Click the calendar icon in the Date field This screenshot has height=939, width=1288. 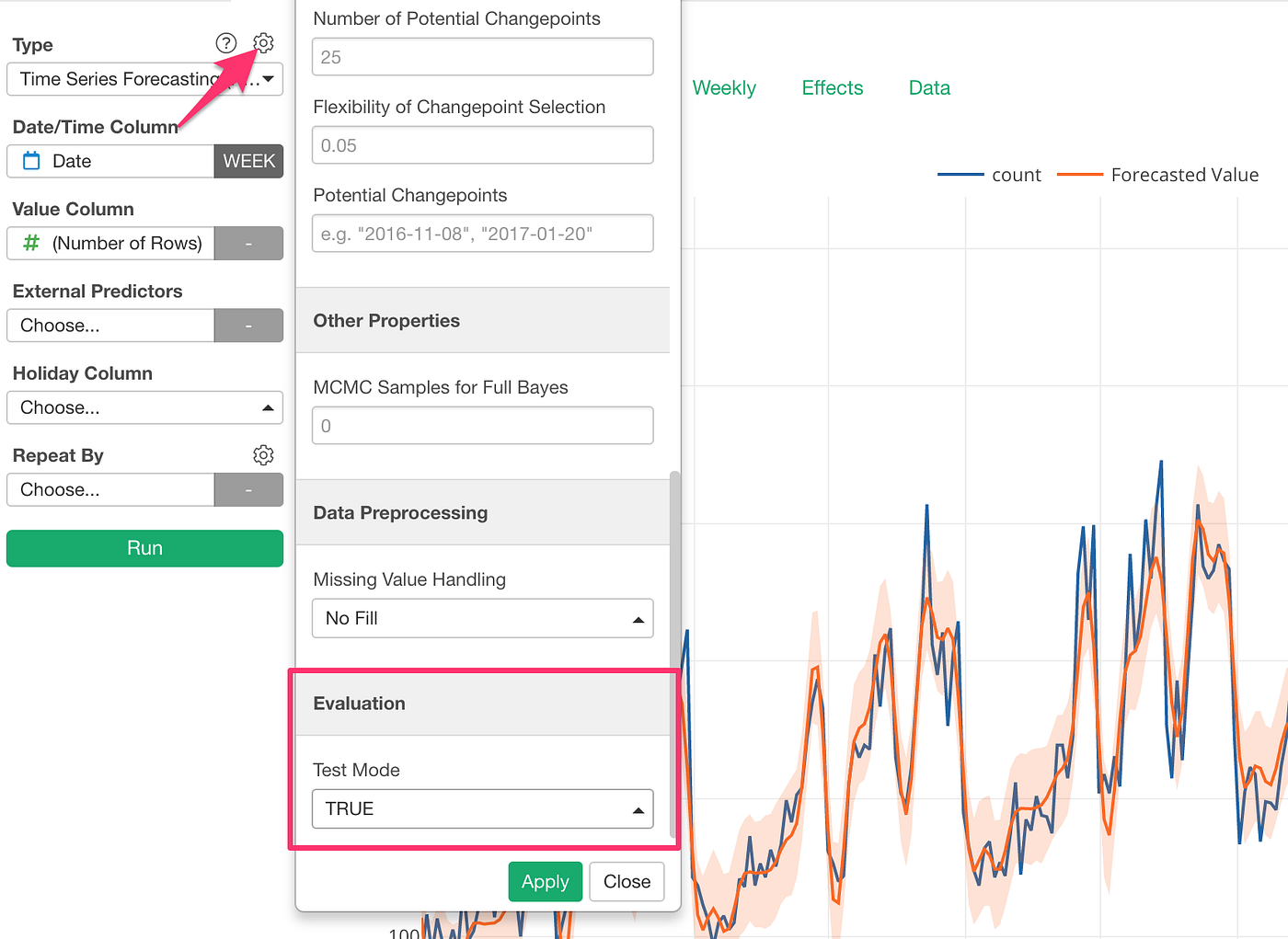31,160
